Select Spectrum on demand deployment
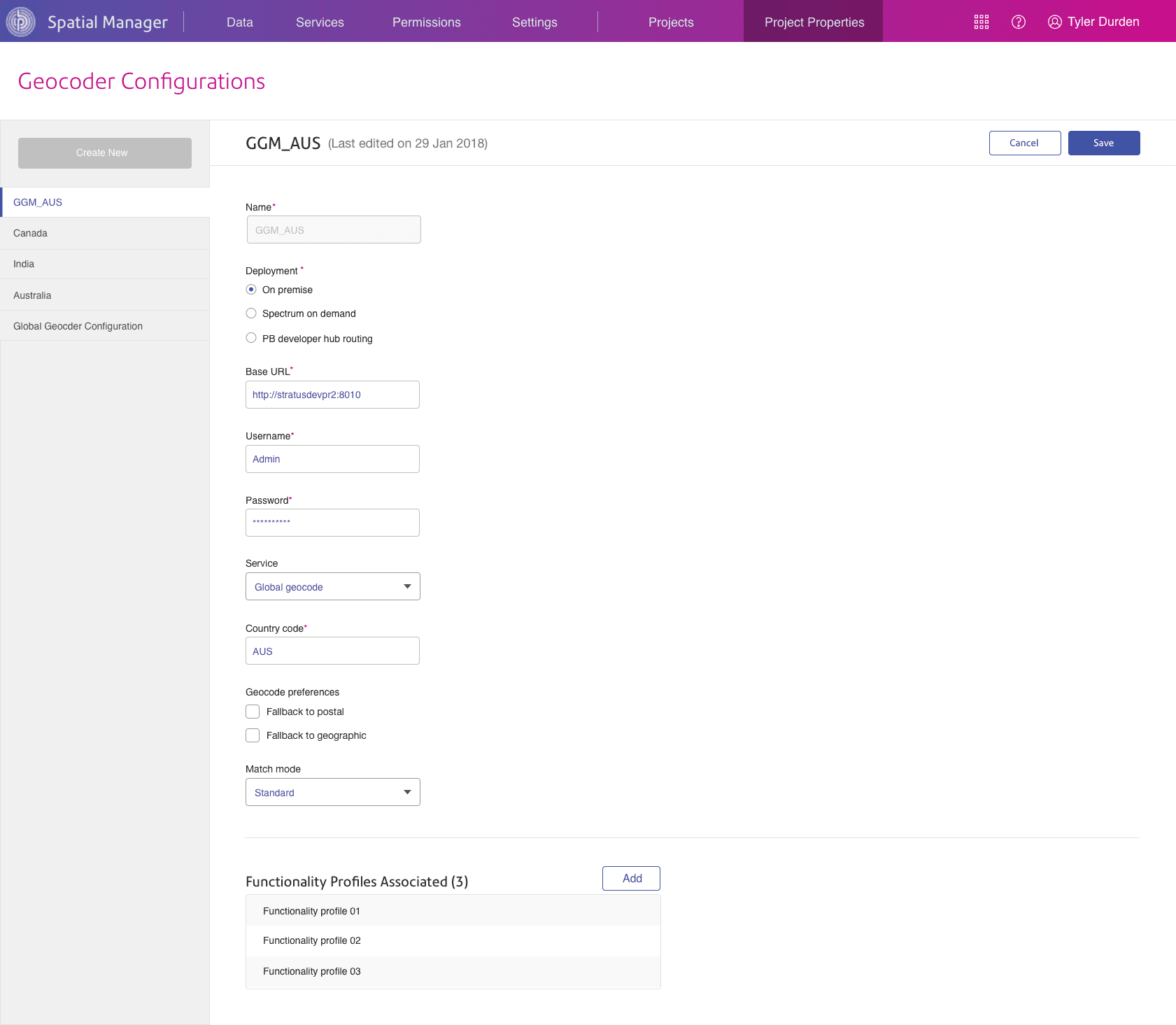The image size is (1176, 1025). click(x=251, y=313)
